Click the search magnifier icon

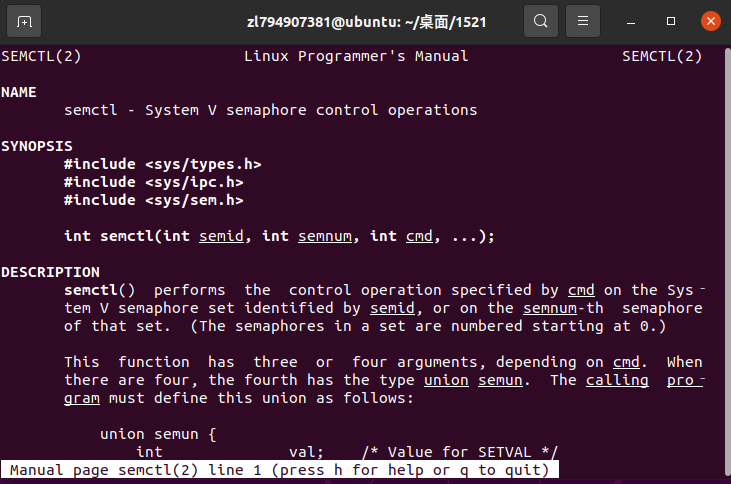tap(540, 21)
